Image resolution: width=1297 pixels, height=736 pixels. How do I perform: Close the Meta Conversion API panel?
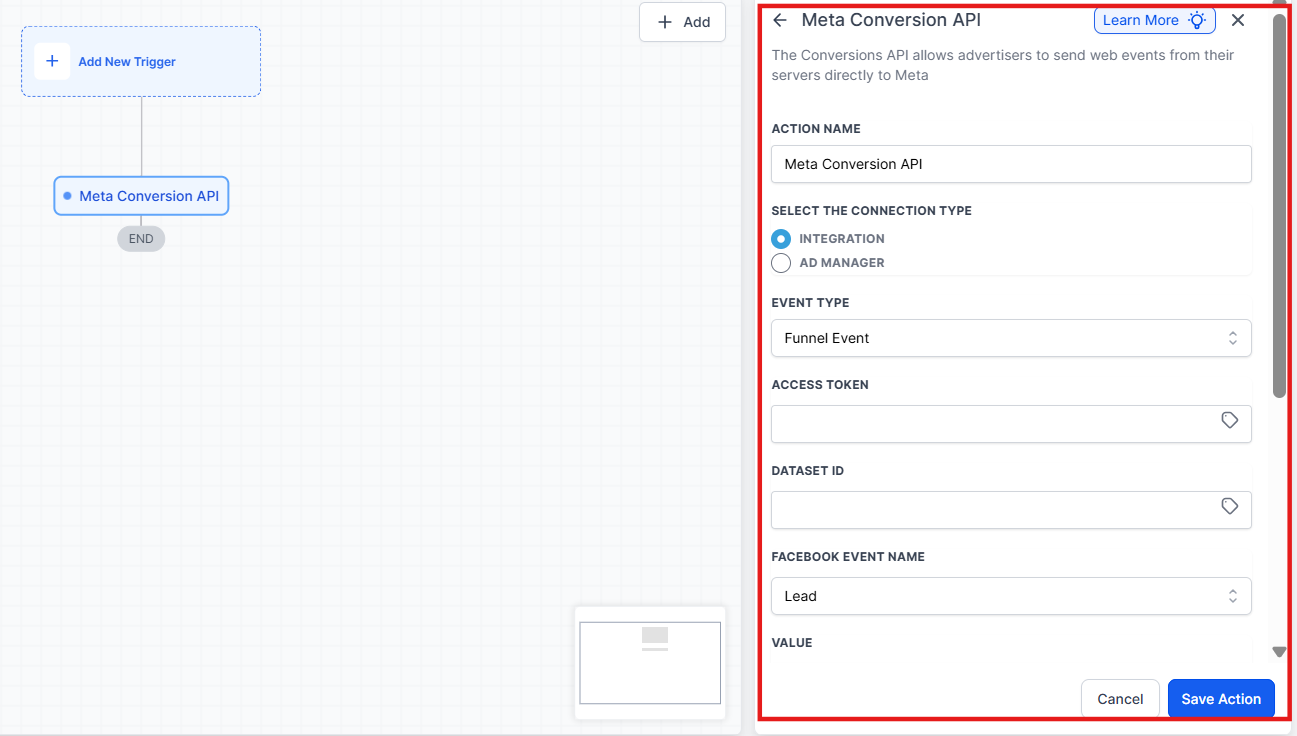1238,20
